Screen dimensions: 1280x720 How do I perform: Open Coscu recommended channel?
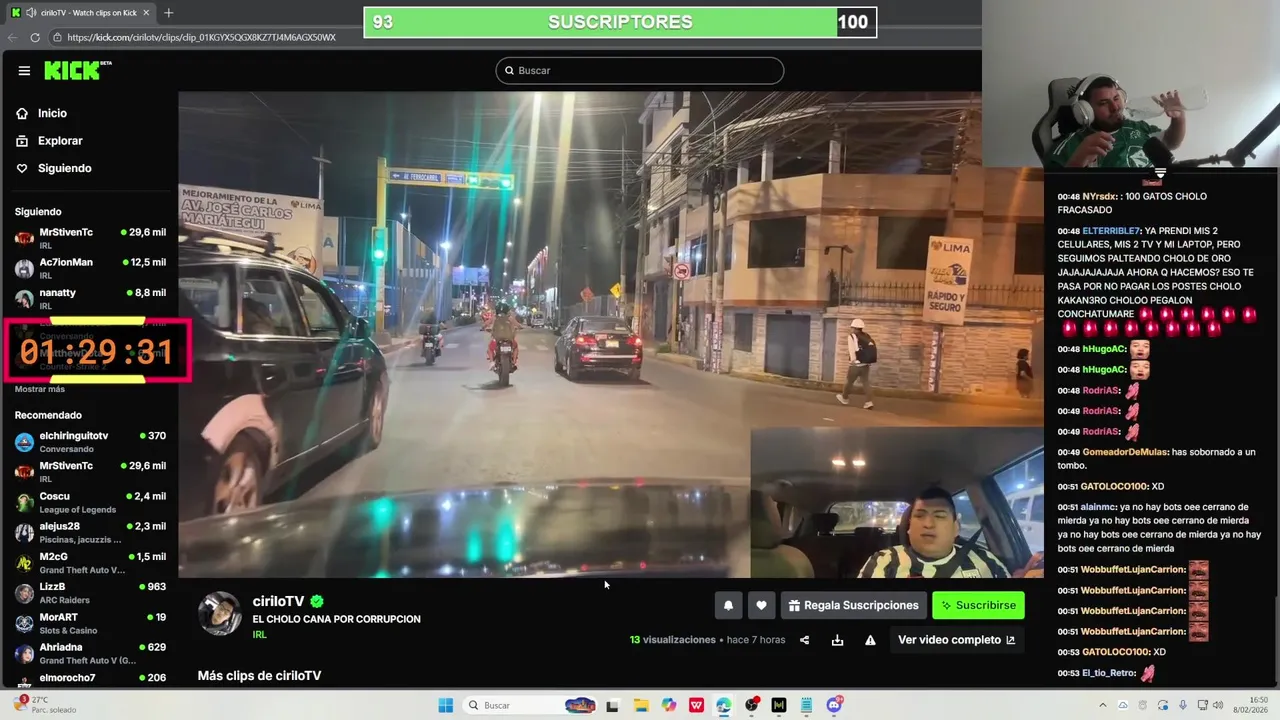tap(90, 502)
